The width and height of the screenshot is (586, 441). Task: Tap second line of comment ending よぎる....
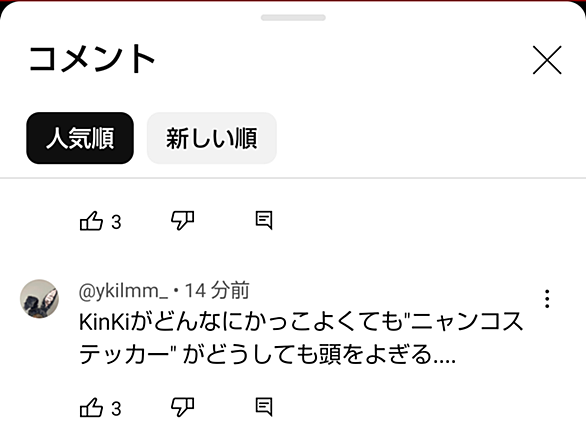[x=267, y=354]
